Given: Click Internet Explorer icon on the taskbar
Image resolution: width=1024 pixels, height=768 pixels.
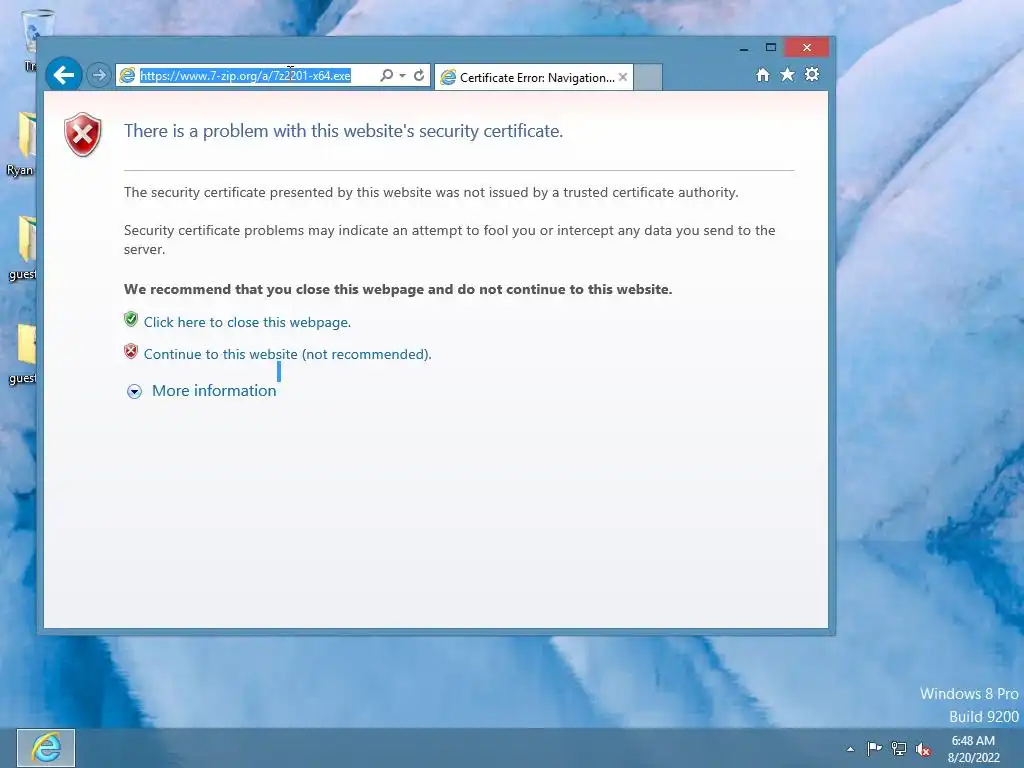Looking at the screenshot, I should click(46, 748).
